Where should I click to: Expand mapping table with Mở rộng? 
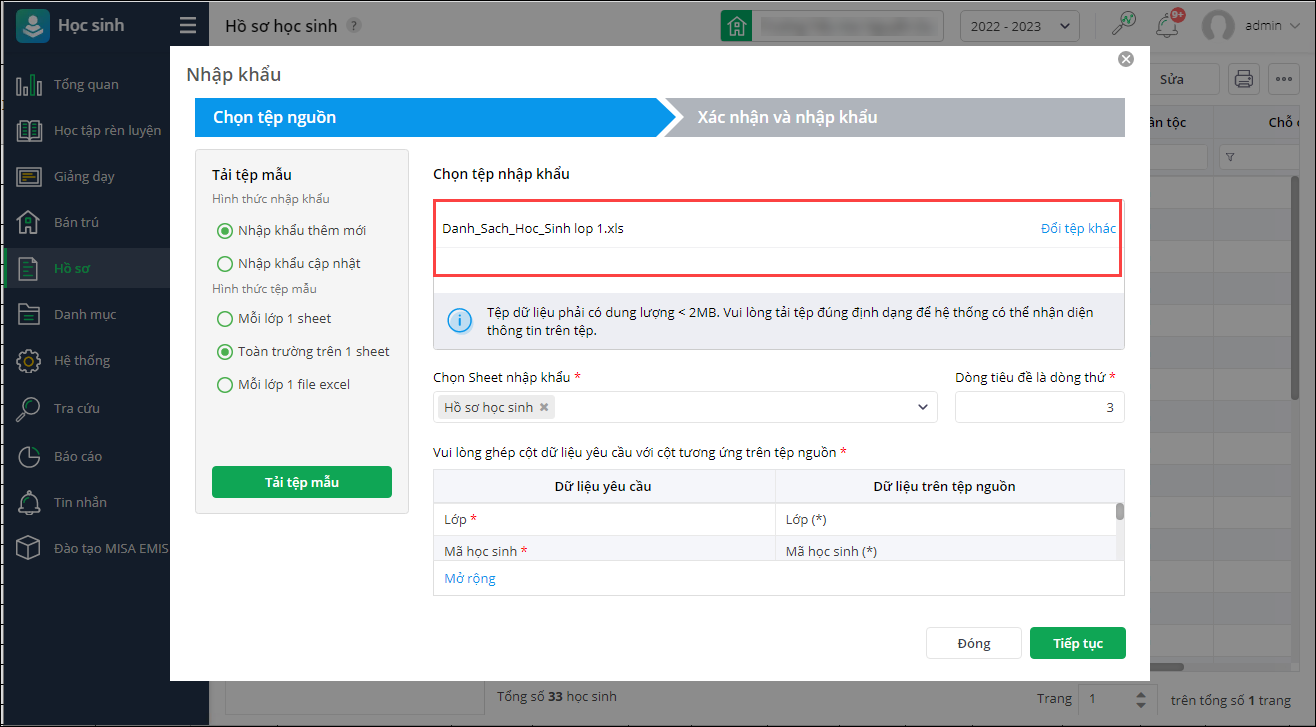pyautogui.click(x=470, y=578)
